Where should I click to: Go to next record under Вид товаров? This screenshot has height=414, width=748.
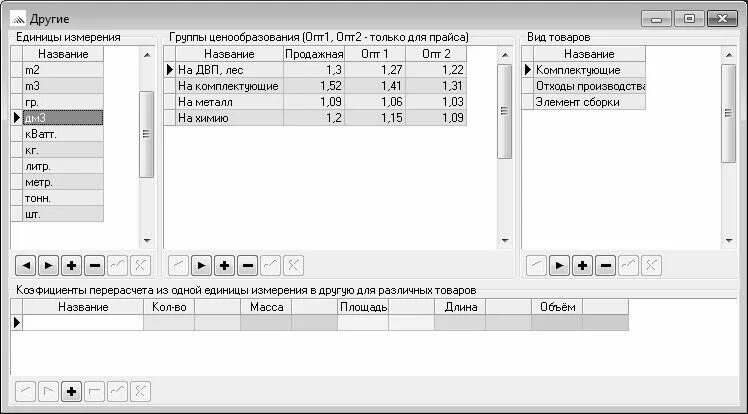pyautogui.click(x=559, y=266)
